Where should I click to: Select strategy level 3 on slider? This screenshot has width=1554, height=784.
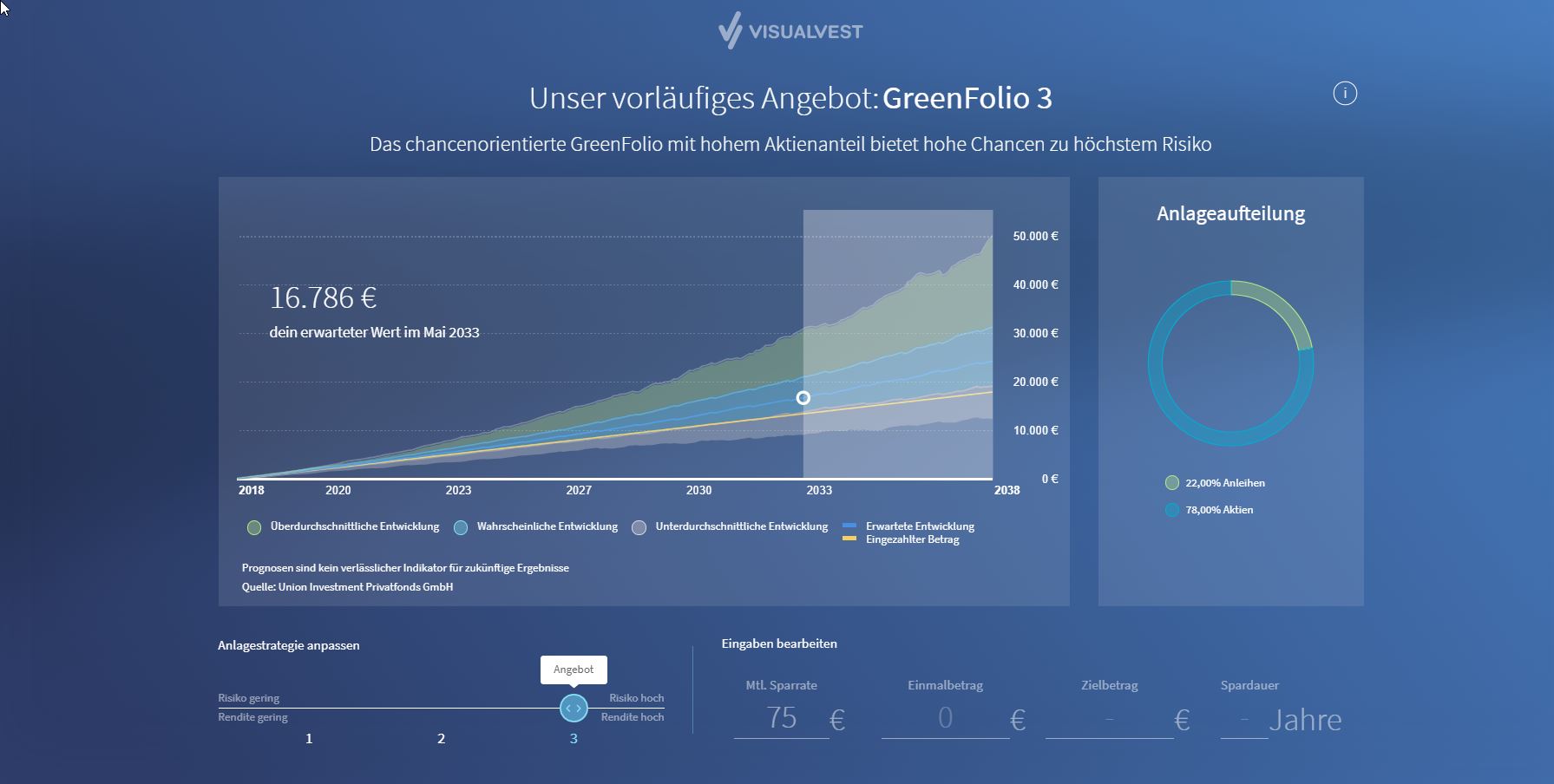[574, 739]
